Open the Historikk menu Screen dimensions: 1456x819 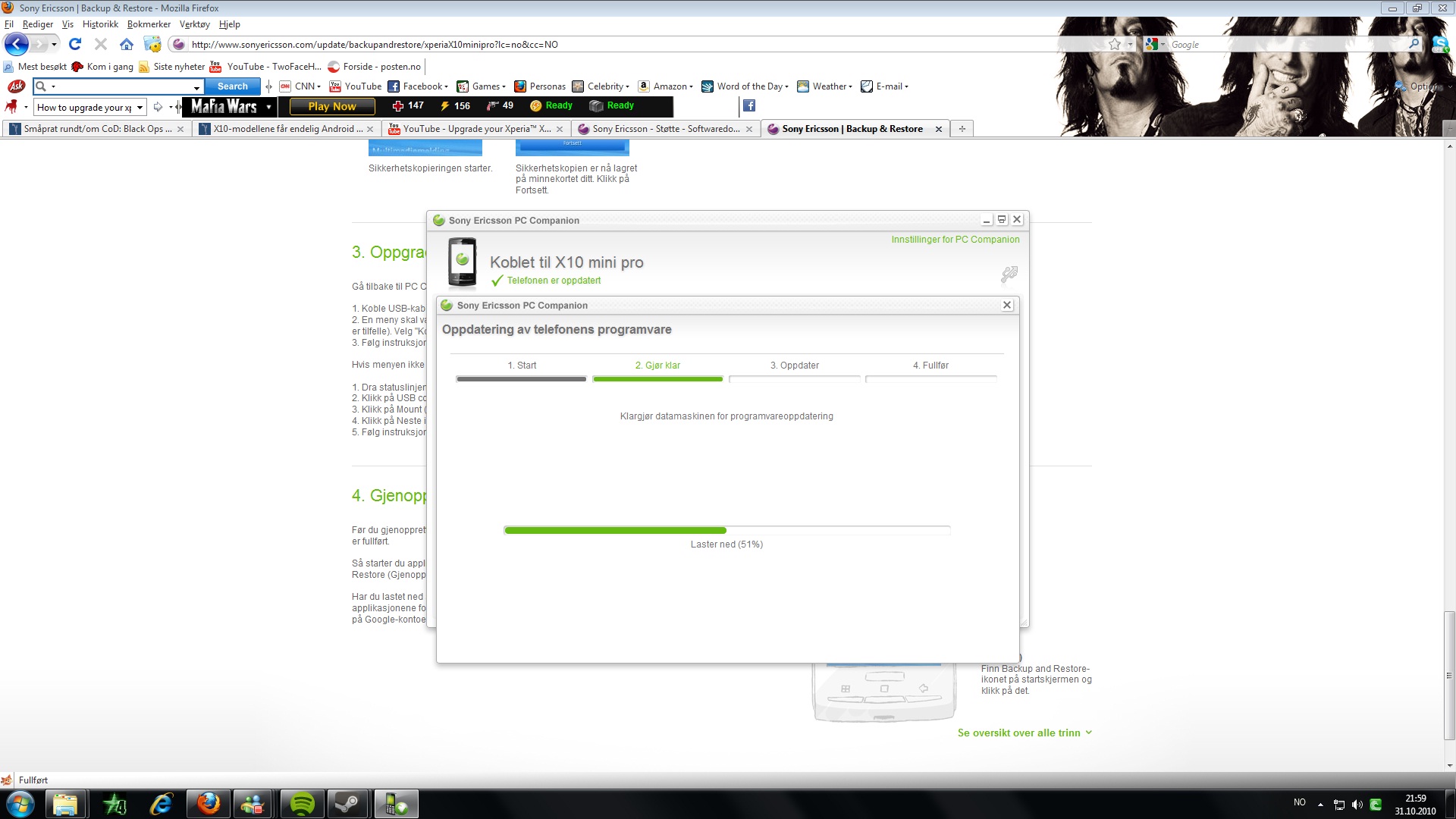tap(100, 24)
